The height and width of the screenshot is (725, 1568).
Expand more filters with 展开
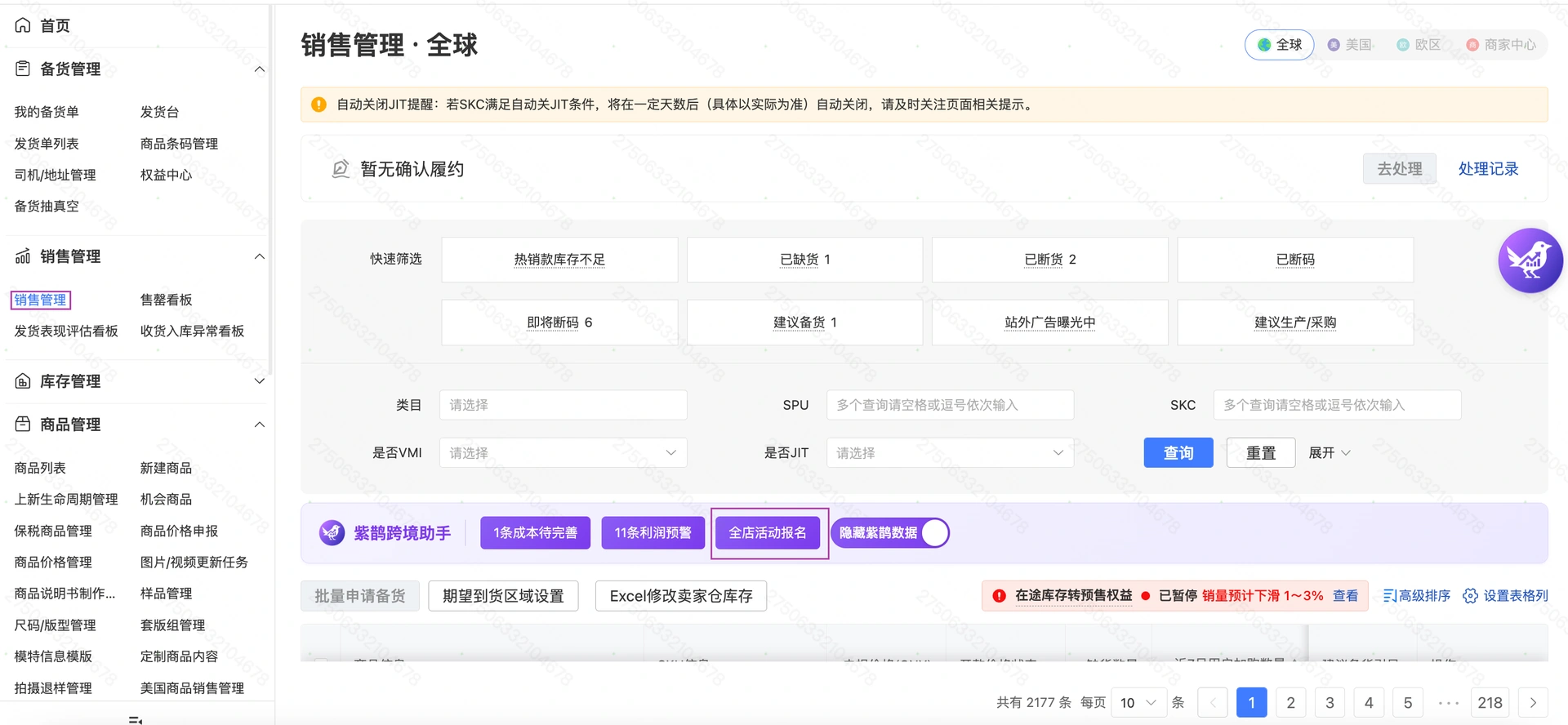(x=1330, y=452)
